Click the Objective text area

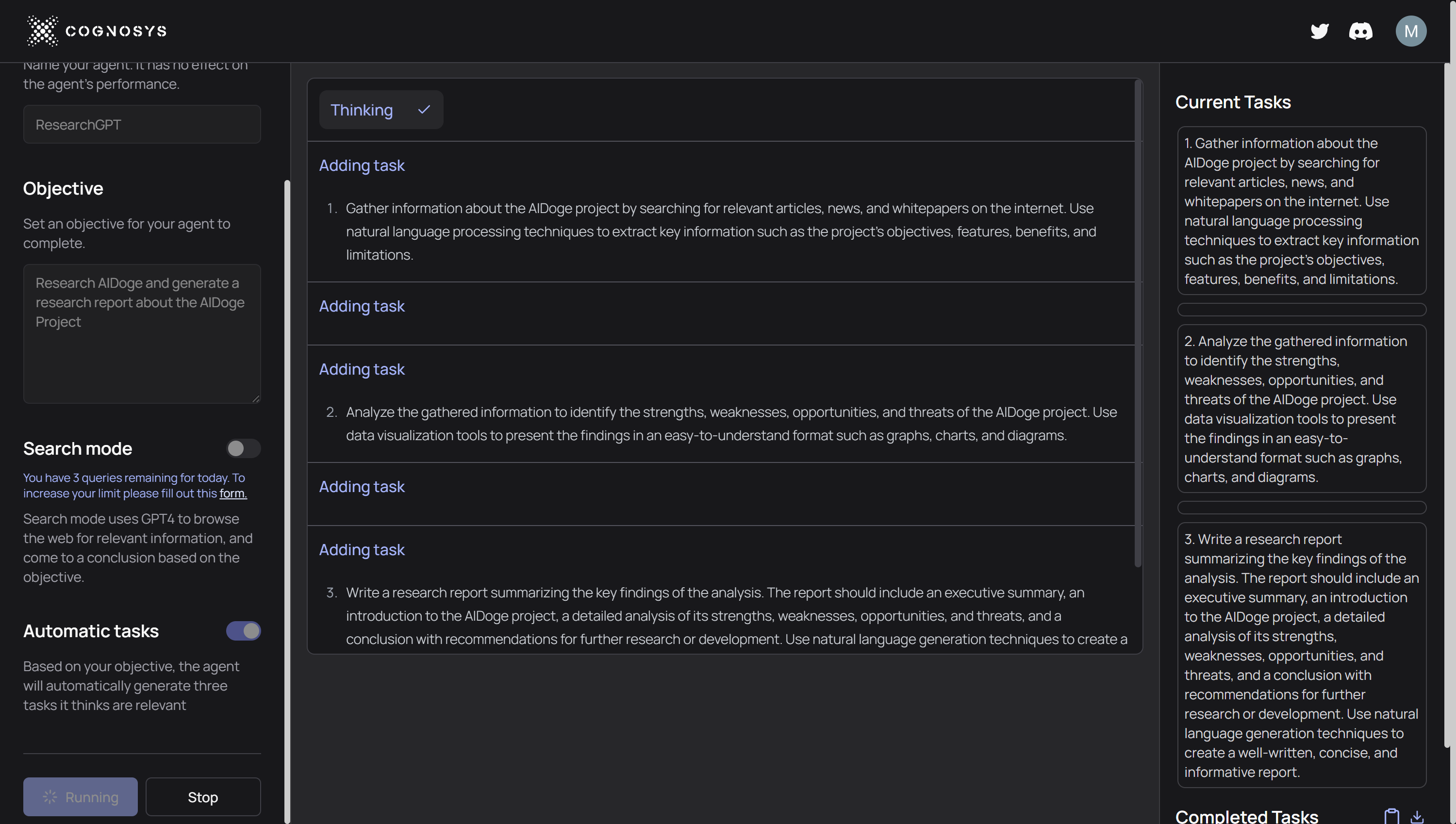141,333
